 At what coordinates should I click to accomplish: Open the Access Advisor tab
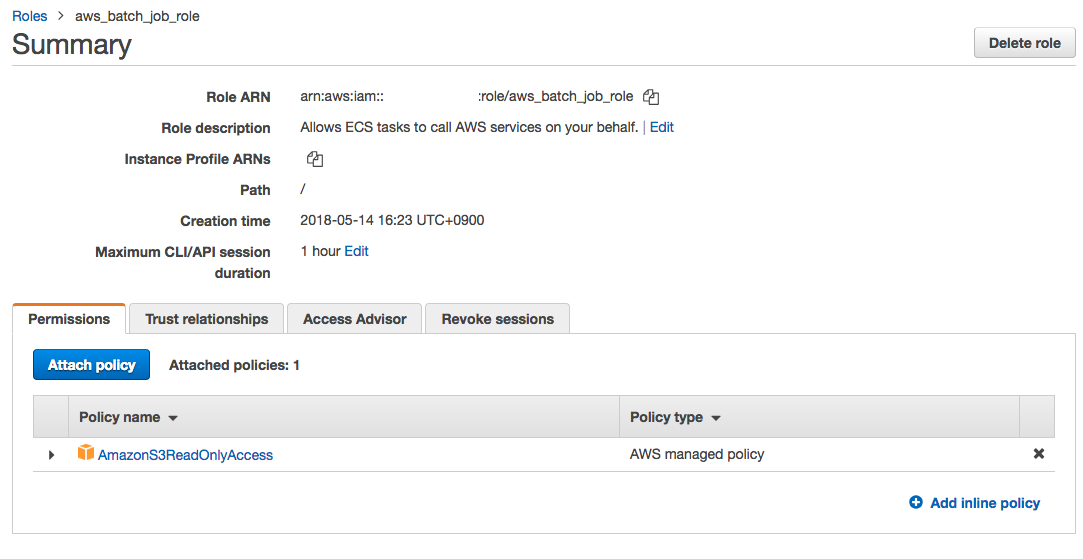(x=355, y=319)
